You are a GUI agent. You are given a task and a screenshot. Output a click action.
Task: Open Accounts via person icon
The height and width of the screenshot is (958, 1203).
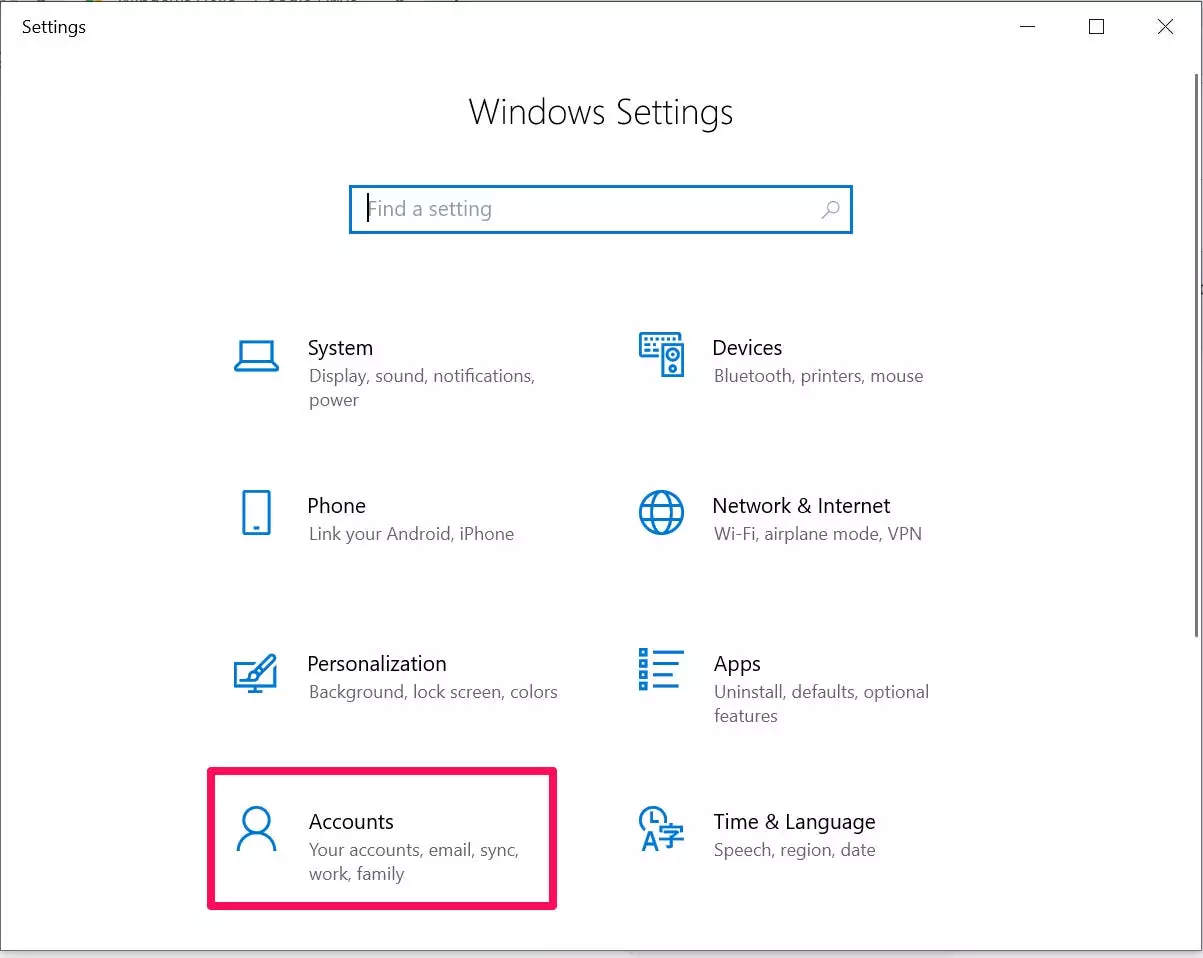[256, 829]
